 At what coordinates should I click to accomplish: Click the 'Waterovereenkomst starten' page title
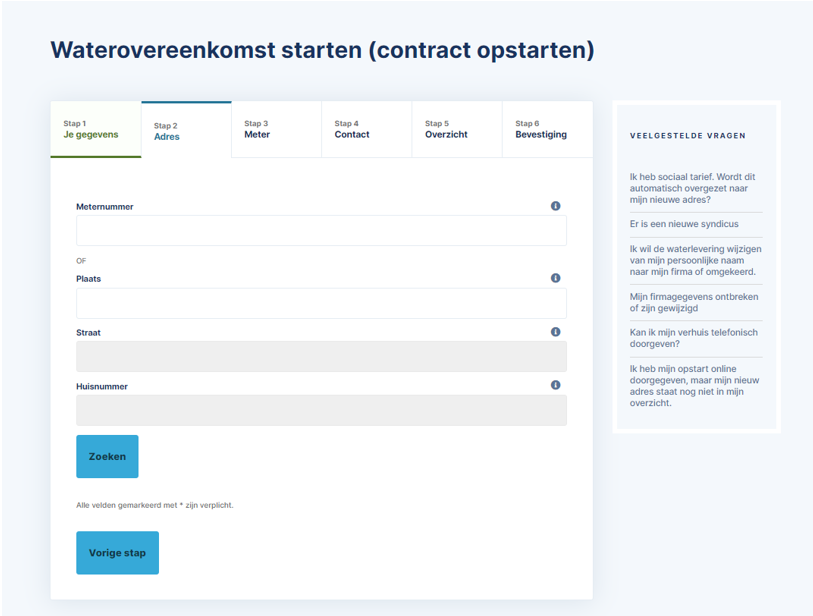click(322, 50)
